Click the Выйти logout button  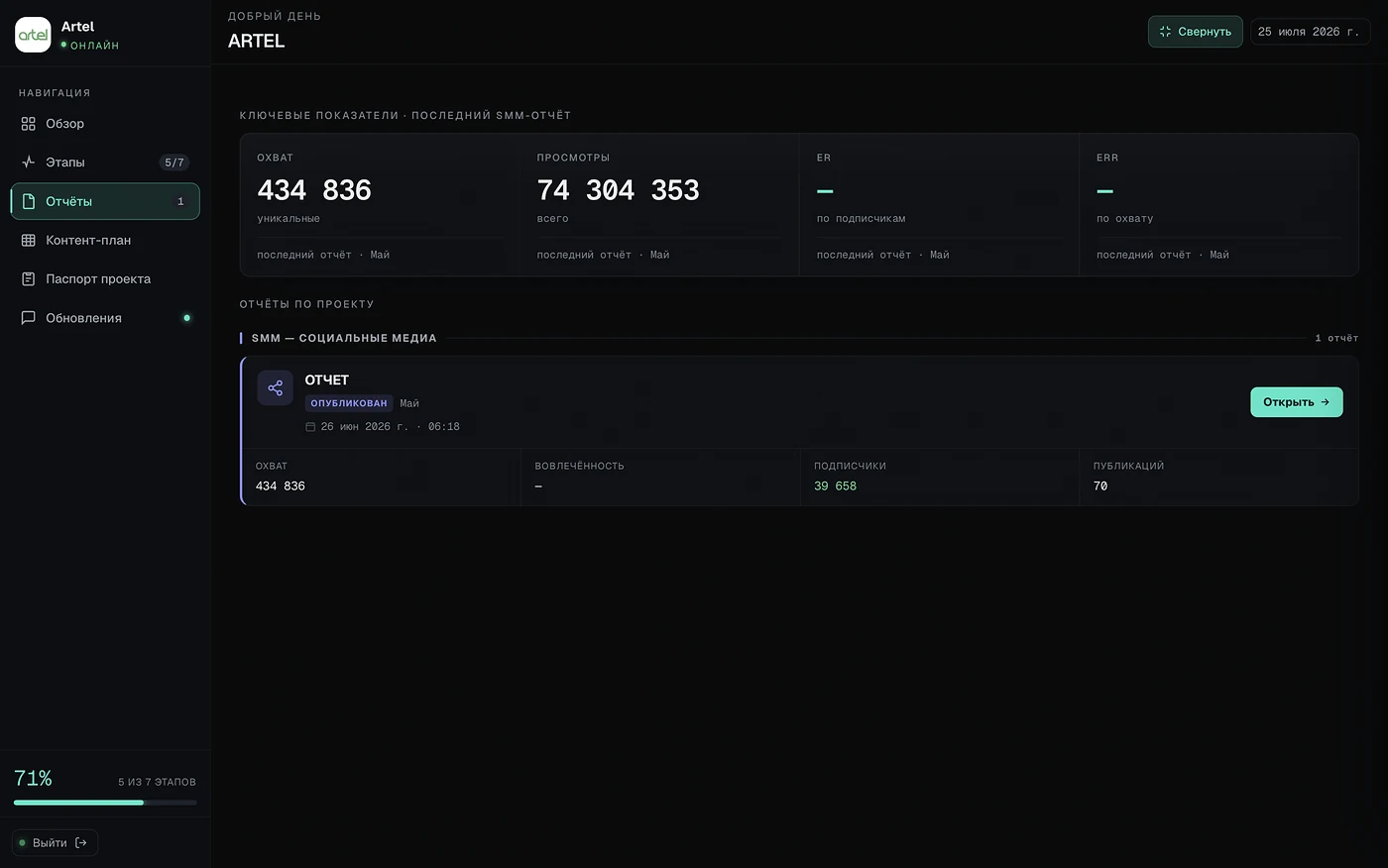click(x=55, y=843)
